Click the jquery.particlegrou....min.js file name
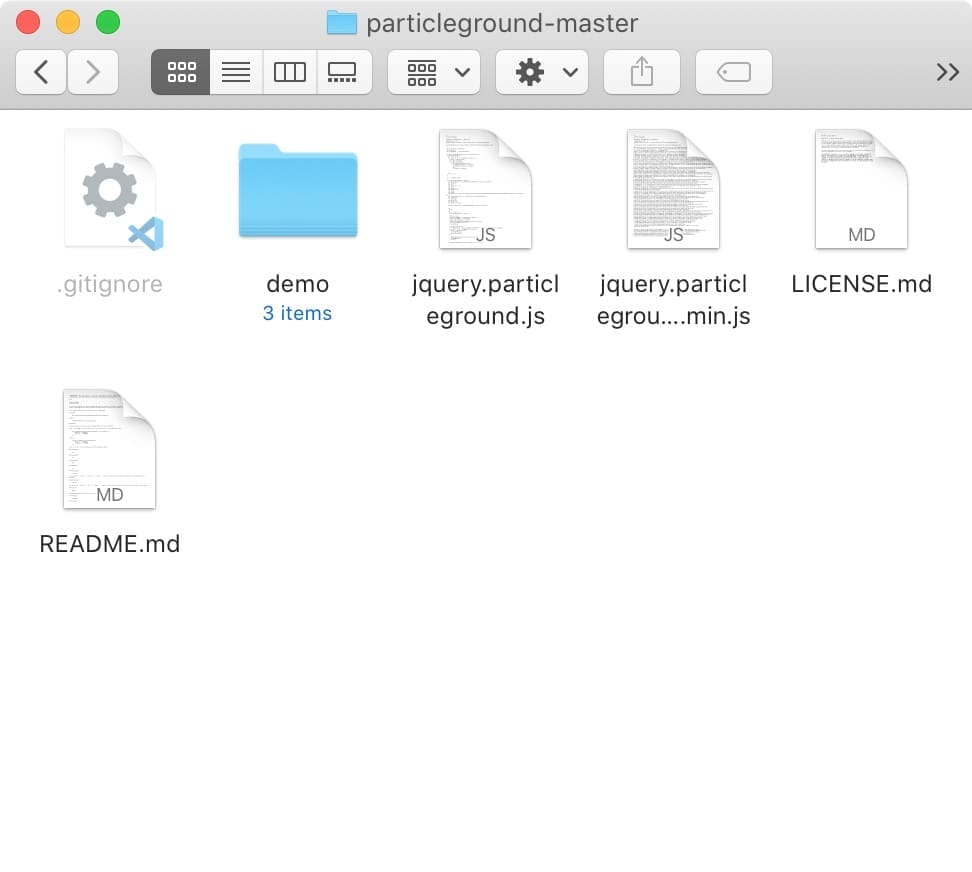Viewport: 972px width, 872px height. 673,300
